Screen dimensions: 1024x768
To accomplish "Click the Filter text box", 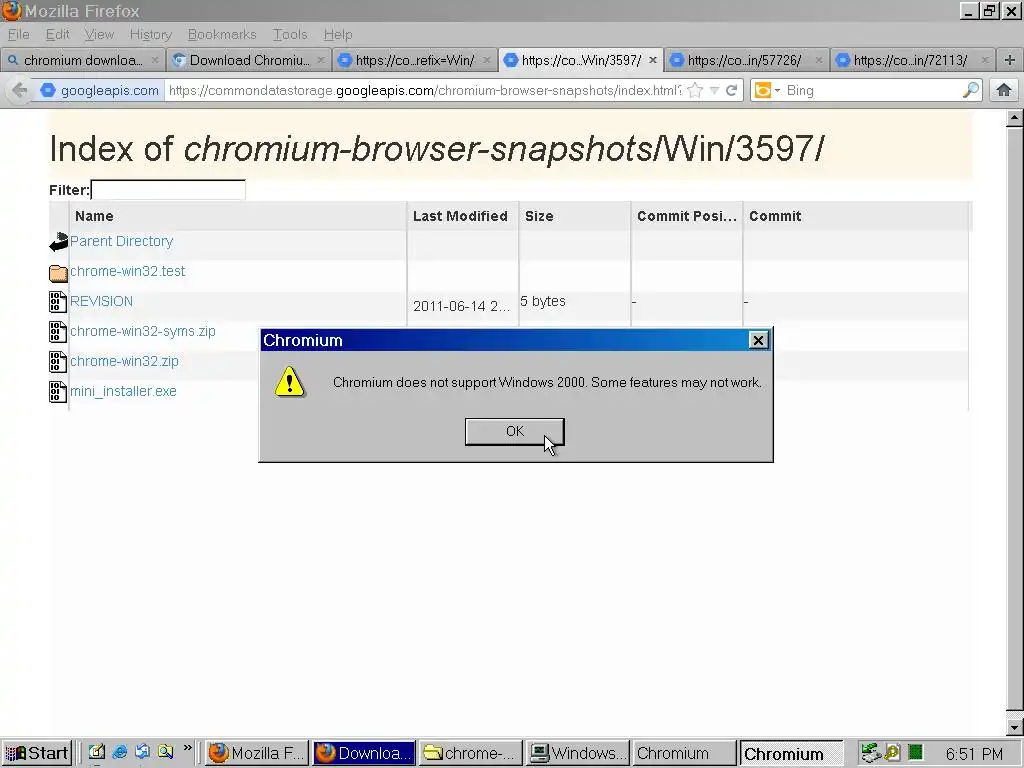I will click(168, 189).
